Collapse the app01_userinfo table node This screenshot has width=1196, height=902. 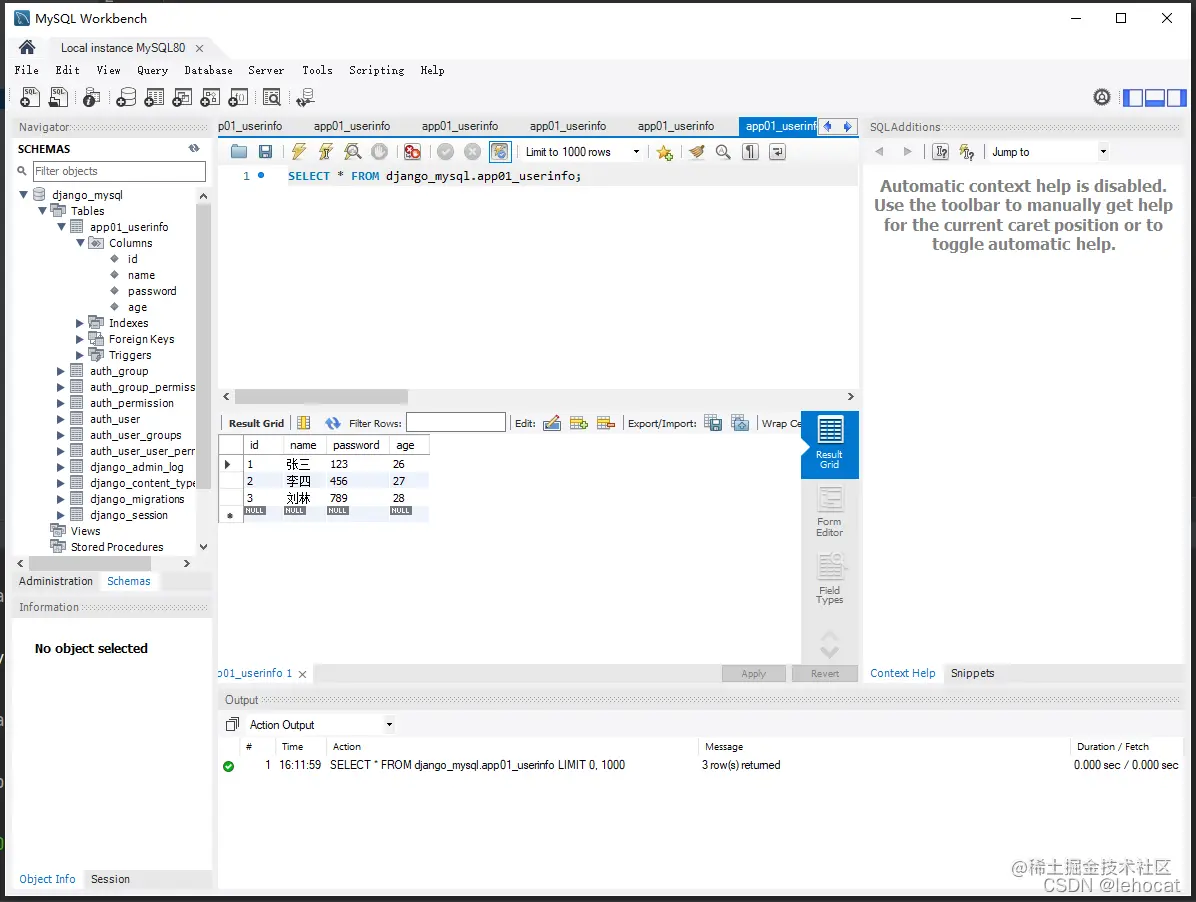tap(61, 226)
